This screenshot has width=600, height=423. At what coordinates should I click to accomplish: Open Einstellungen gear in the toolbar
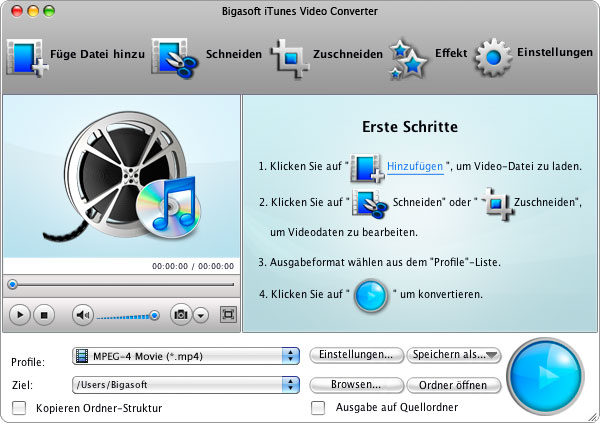click(x=493, y=57)
